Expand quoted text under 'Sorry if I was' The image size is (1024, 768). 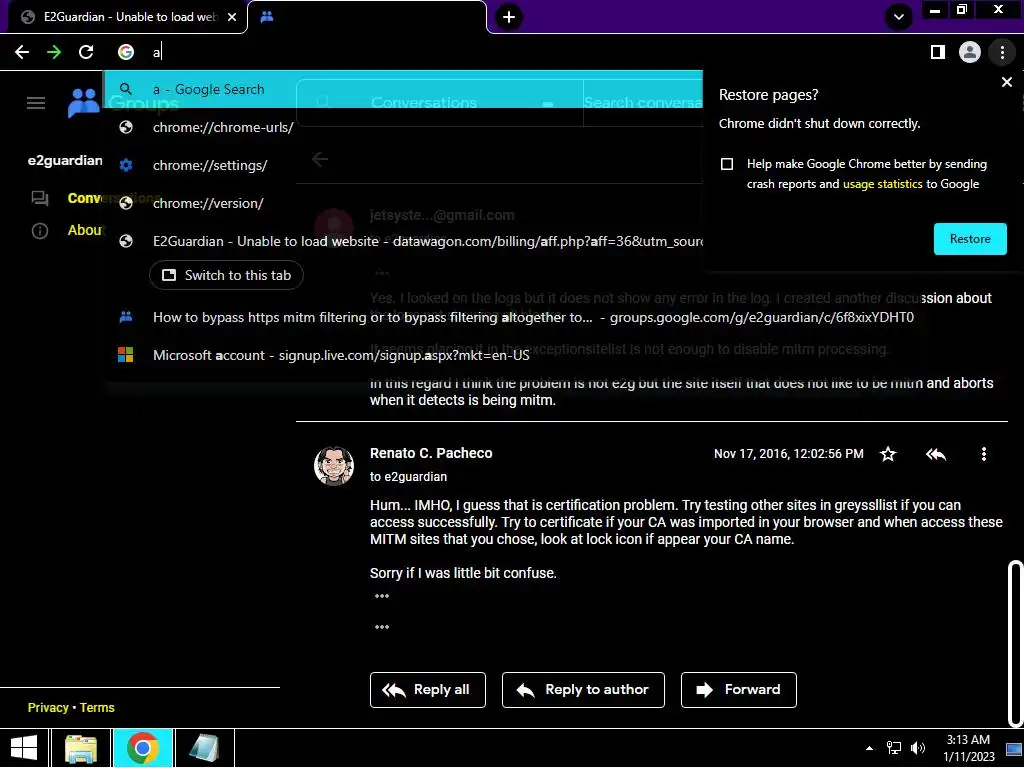[382, 596]
